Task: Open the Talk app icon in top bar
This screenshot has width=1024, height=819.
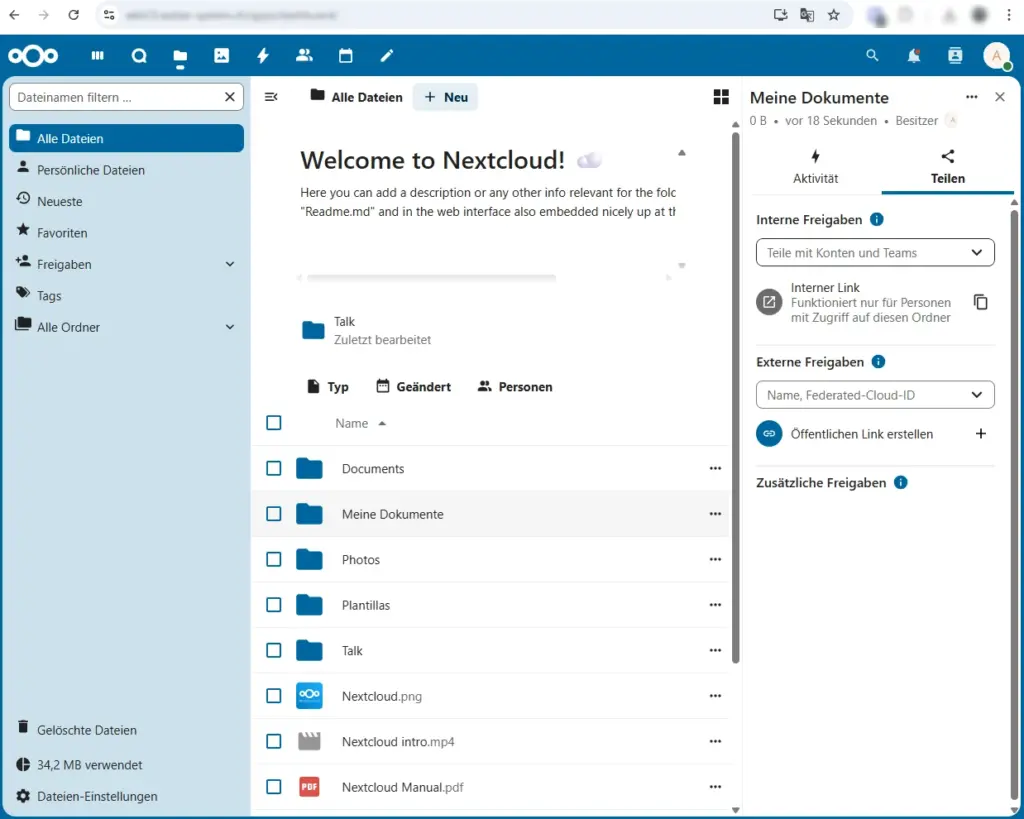Action: [139, 56]
